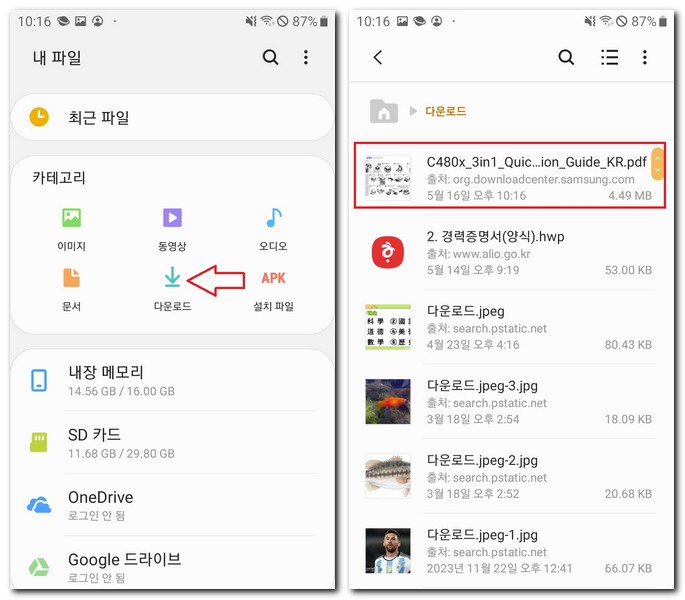685x600 pixels.
Task: Open OneDrive cloud storage
Action: tap(172, 505)
